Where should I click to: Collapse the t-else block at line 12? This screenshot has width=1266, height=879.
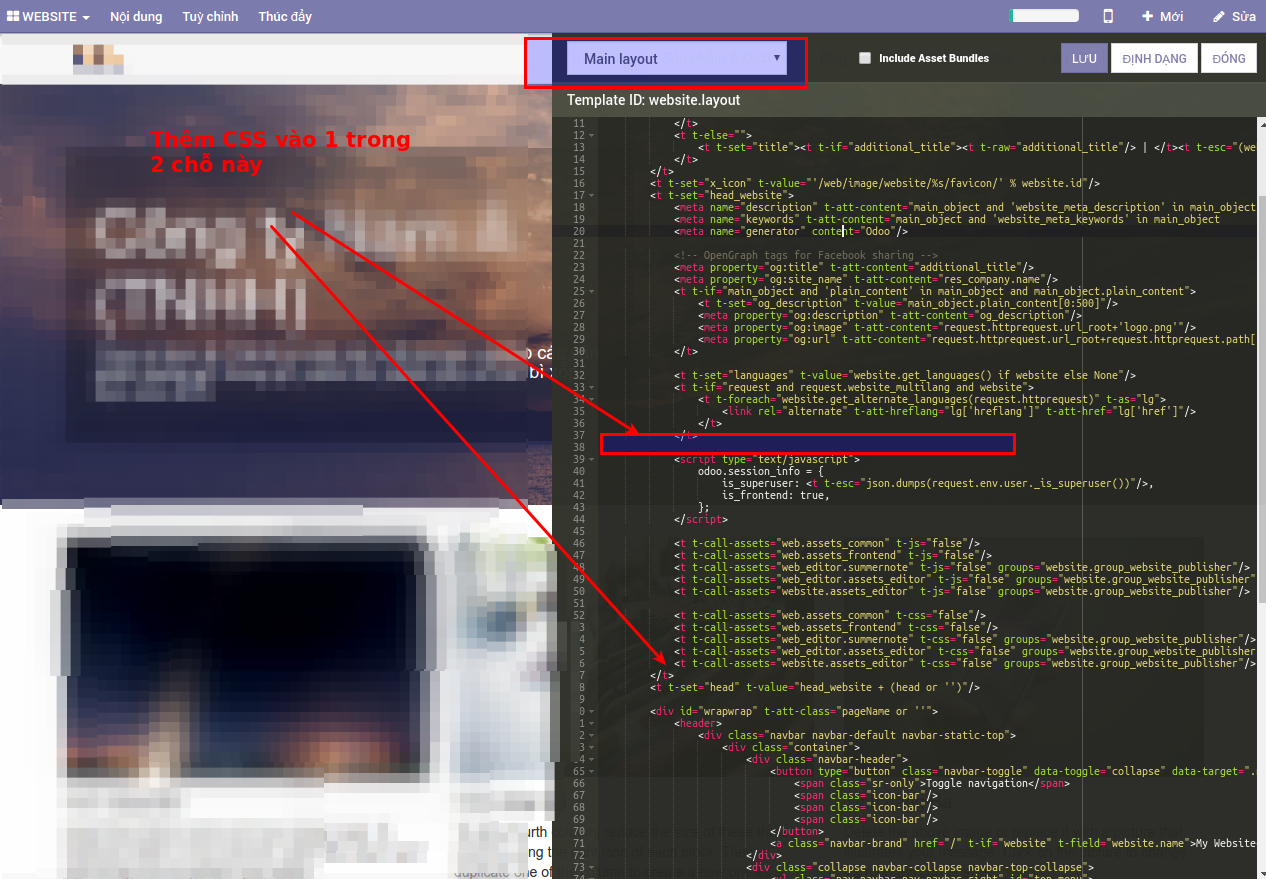(591, 135)
